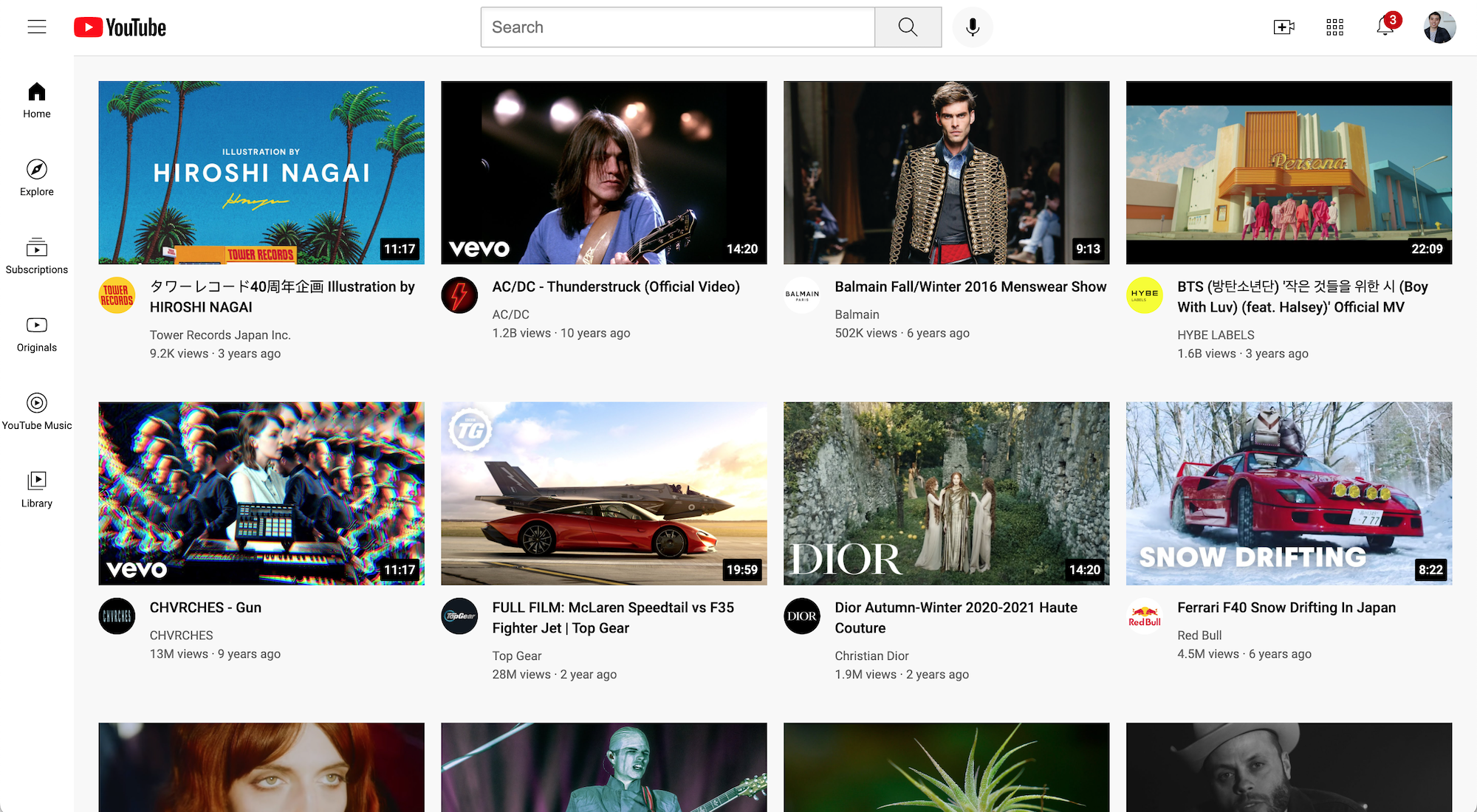Play the McLaren Speedtail vs F35 thumbnail
The image size is (1477, 812).
[604, 494]
